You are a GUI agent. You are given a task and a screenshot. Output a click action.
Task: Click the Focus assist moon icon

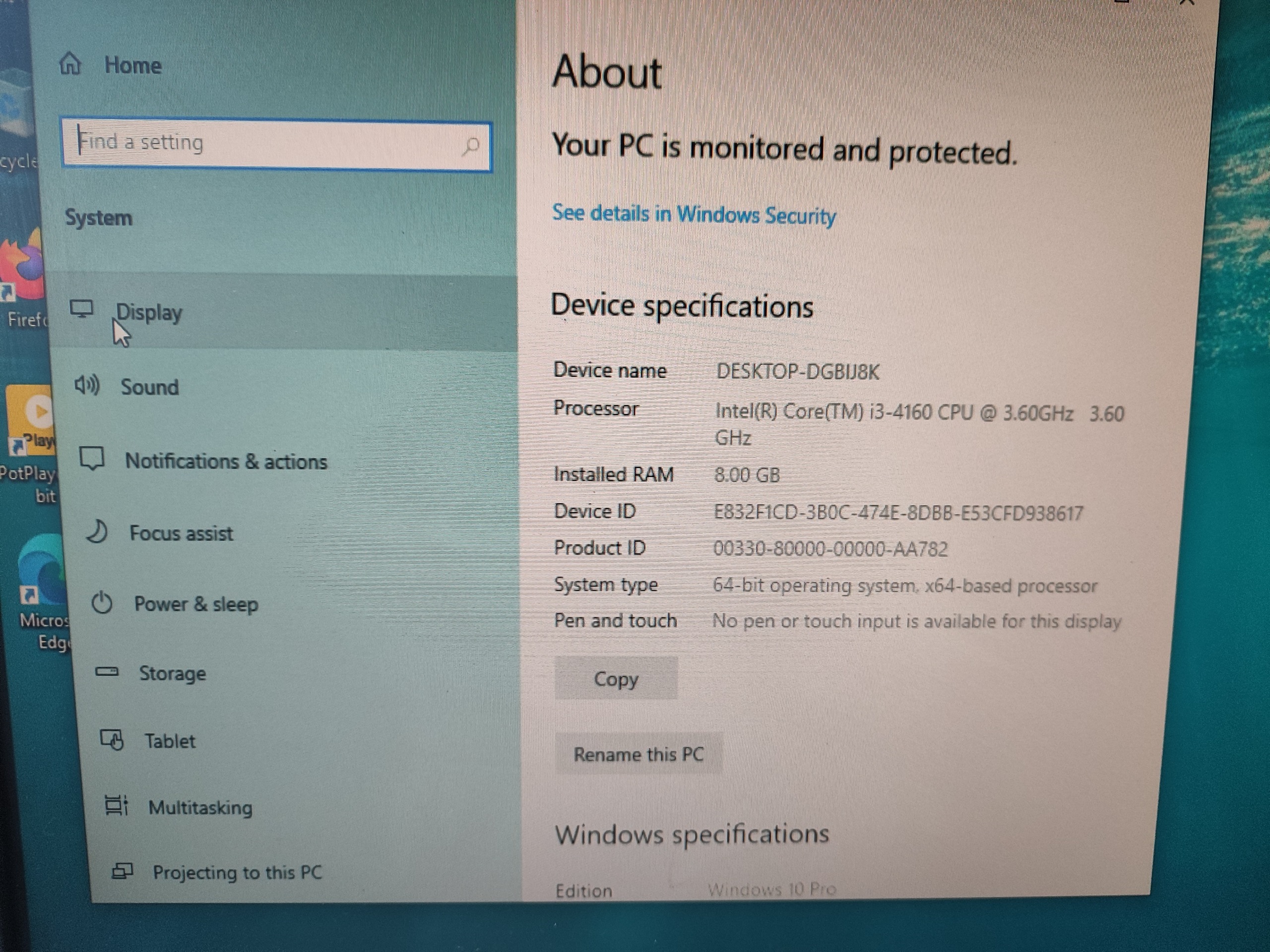[96, 532]
